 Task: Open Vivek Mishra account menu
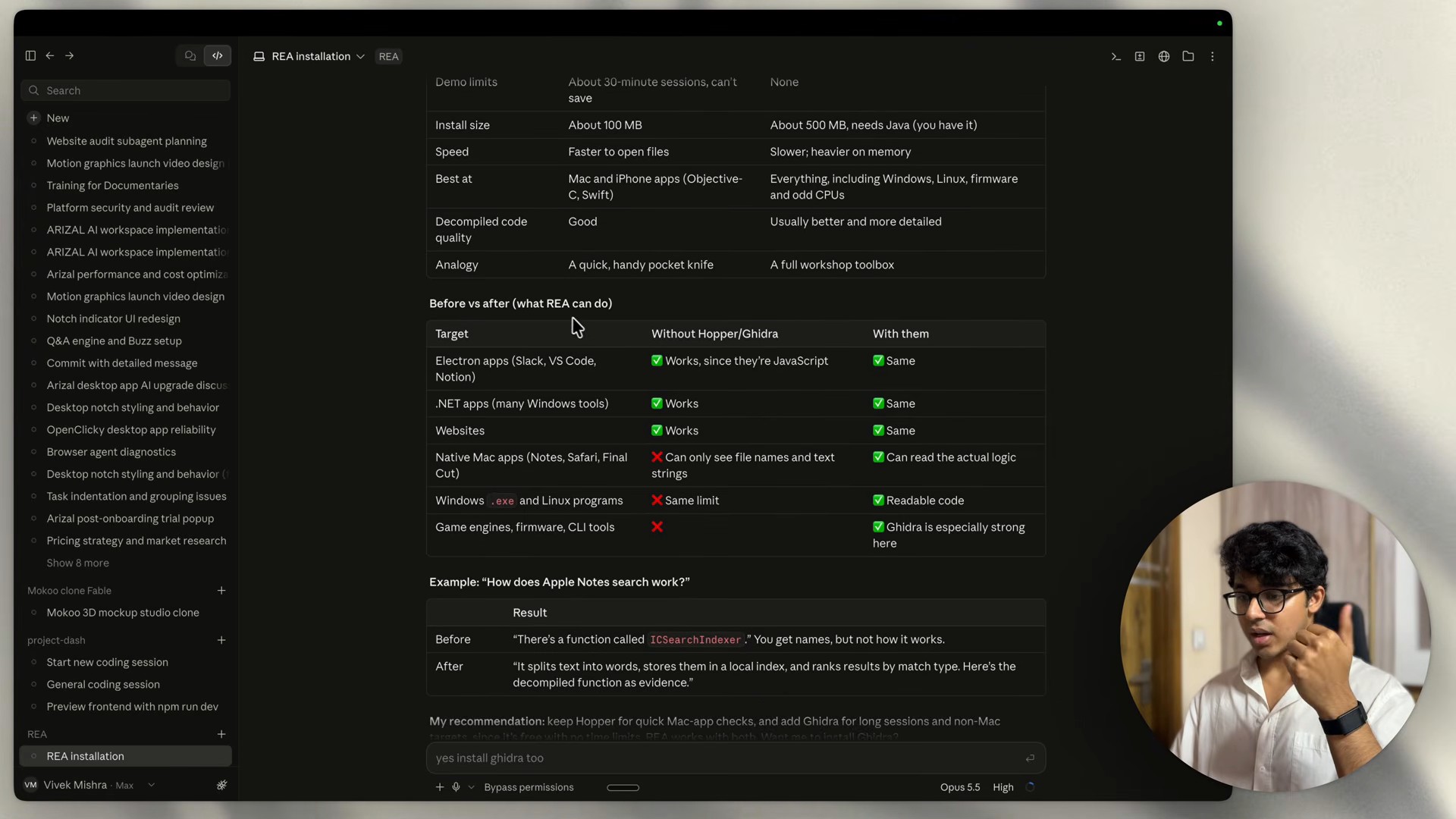coord(89,785)
